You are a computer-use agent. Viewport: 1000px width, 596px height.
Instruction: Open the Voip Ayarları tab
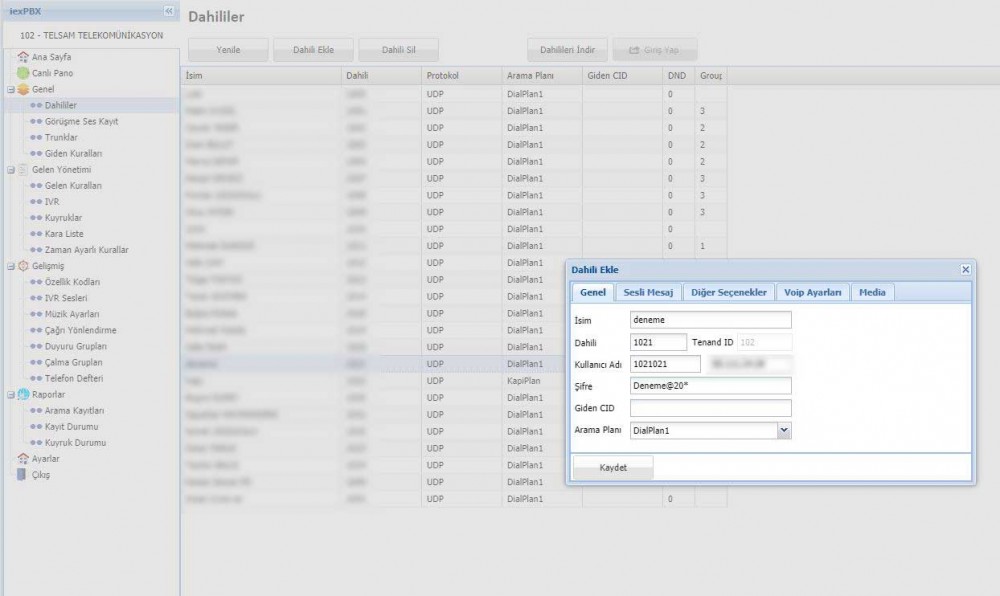coord(812,292)
